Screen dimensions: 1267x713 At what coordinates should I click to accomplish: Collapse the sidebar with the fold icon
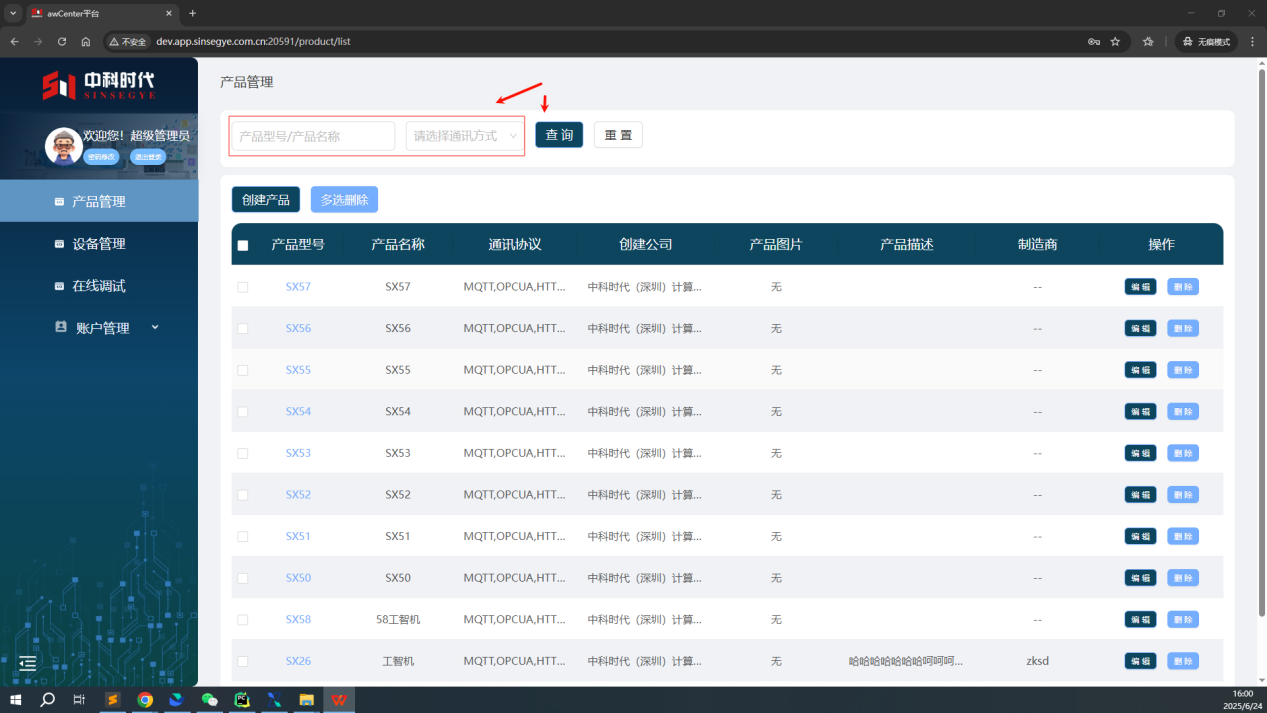28,663
